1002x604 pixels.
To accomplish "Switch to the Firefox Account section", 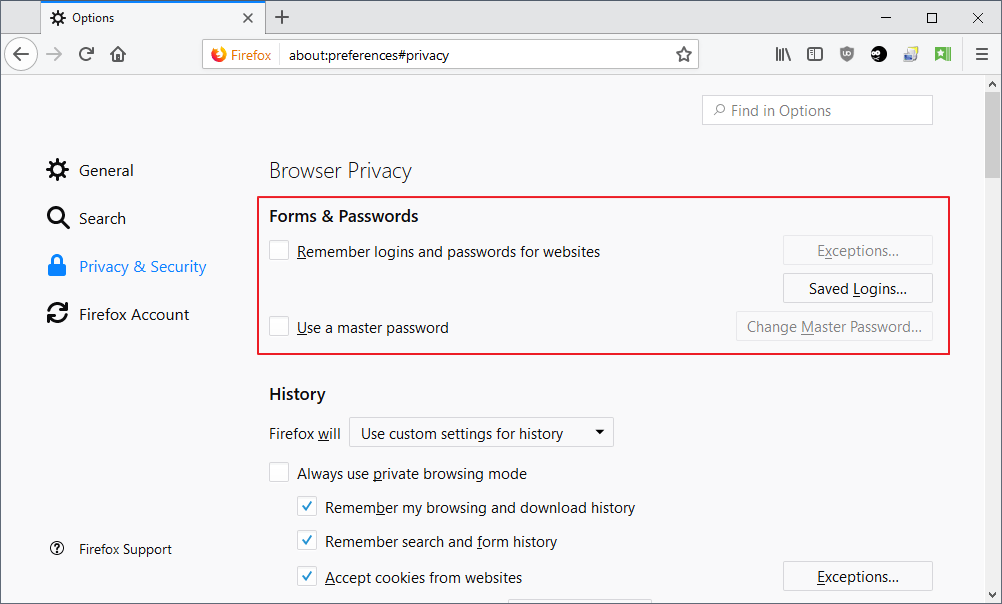I will (x=118, y=314).
